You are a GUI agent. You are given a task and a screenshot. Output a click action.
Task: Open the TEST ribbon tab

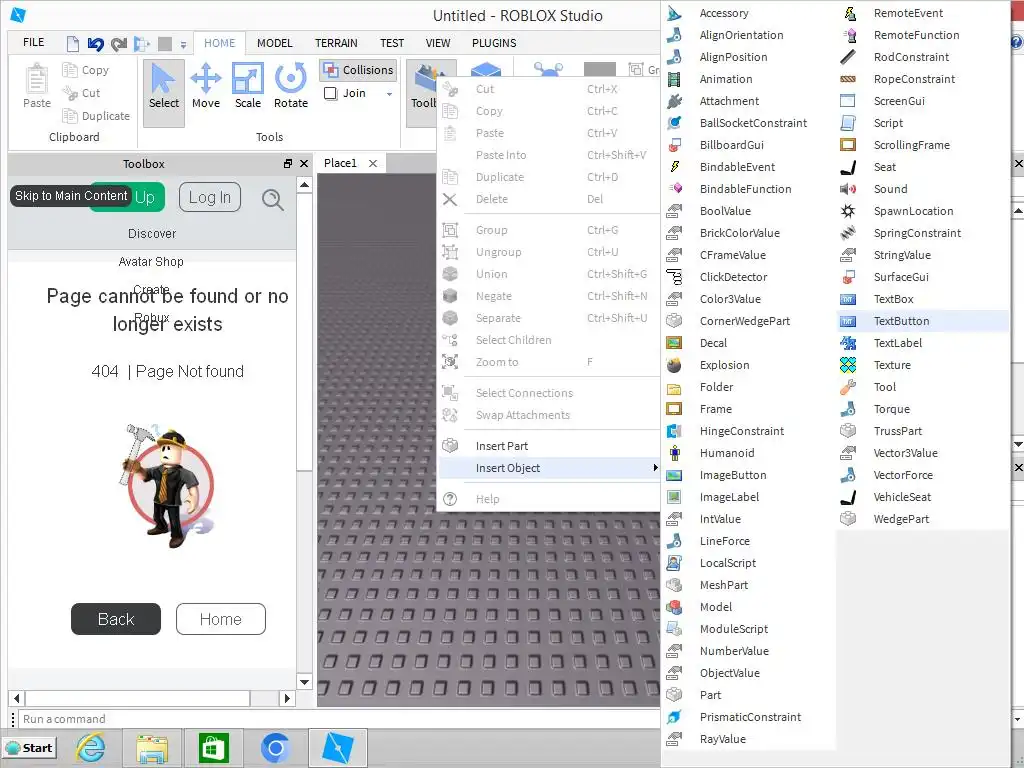tap(392, 43)
